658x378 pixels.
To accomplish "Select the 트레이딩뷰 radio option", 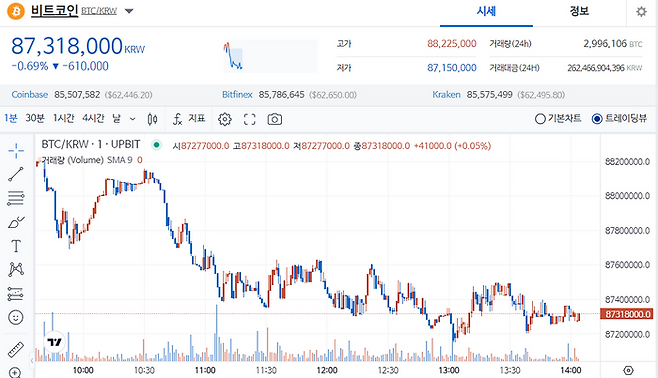I will (x=597, y=119).
